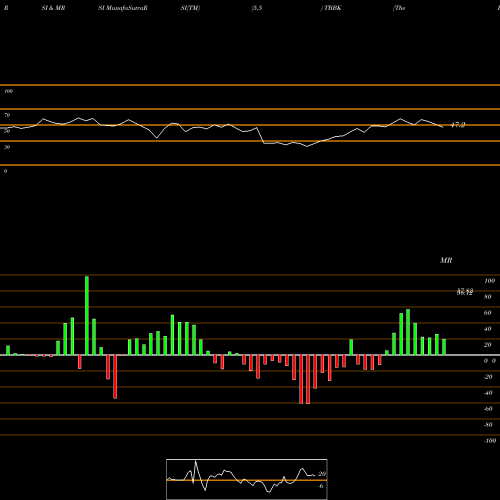
Task: Click the MR axis label "-80"
Action: click(x=488, y=425)
